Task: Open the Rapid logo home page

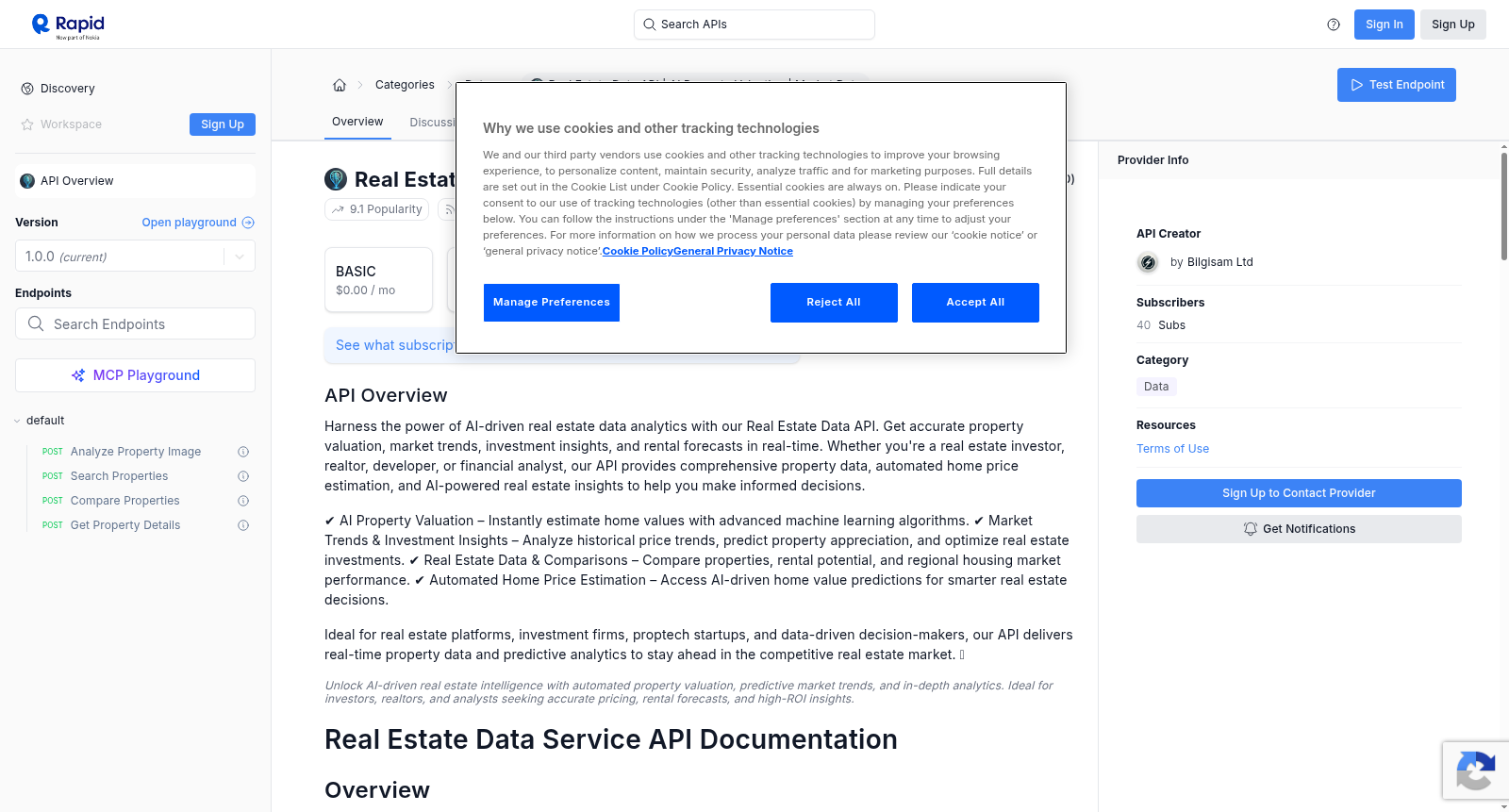Action: 68,25
